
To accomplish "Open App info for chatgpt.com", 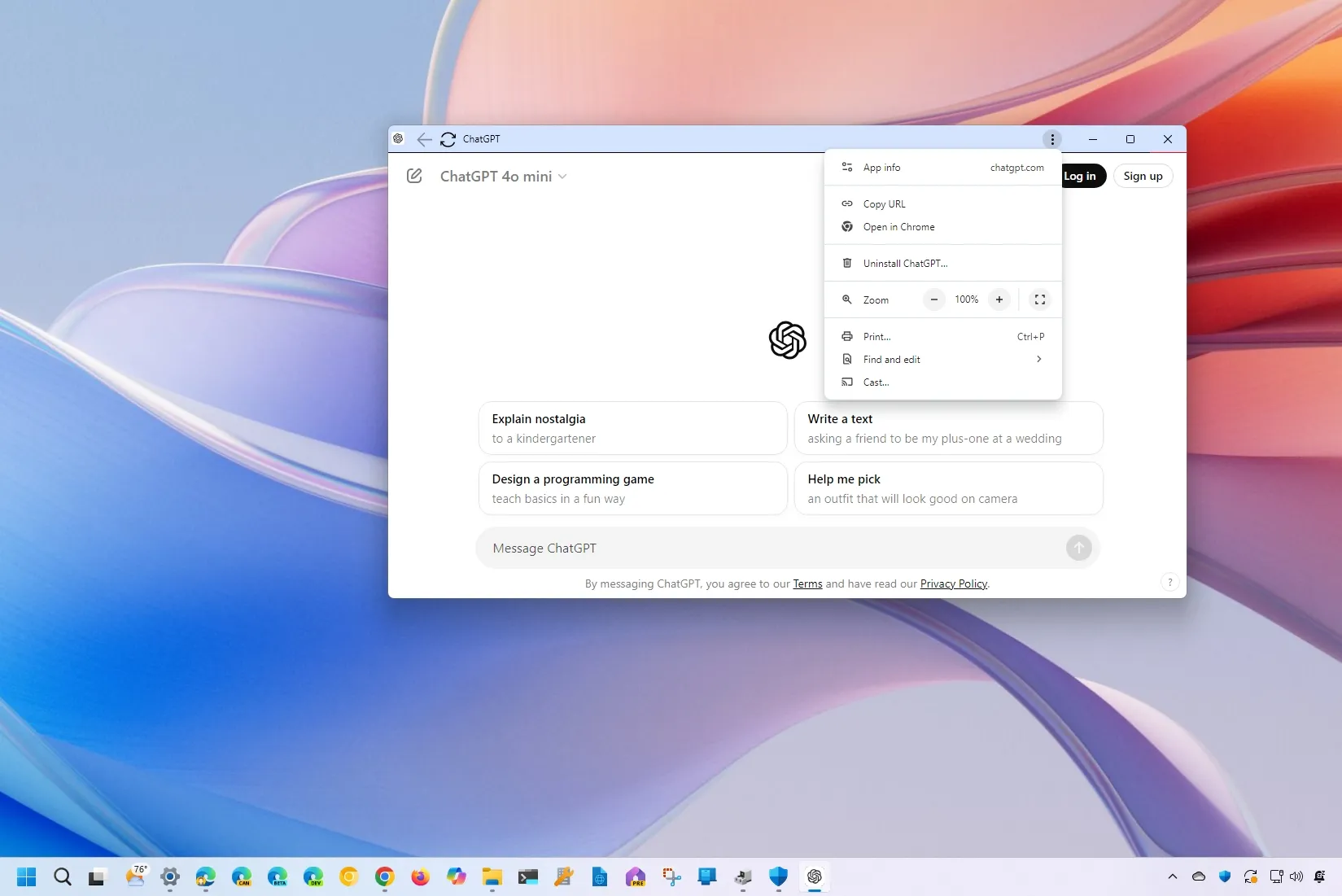I will [943, 168].
